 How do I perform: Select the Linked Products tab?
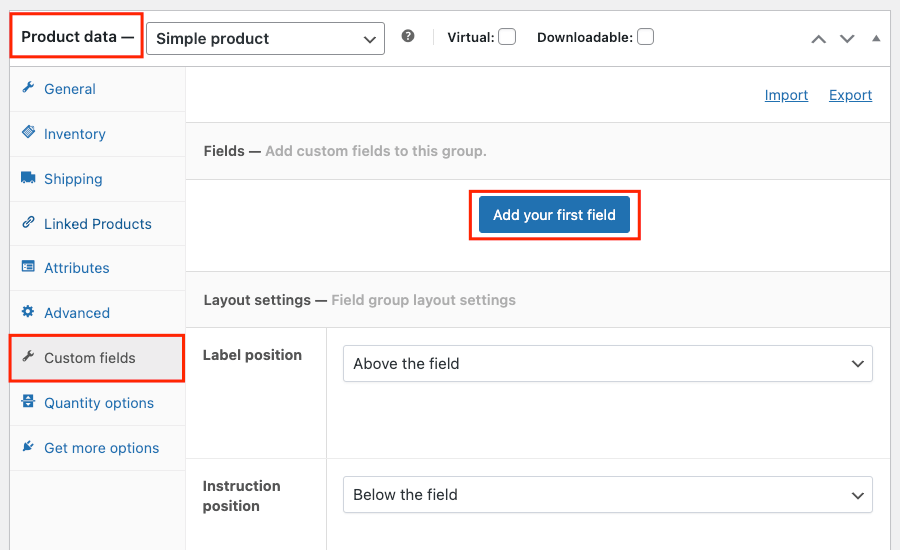coord(98,223)
